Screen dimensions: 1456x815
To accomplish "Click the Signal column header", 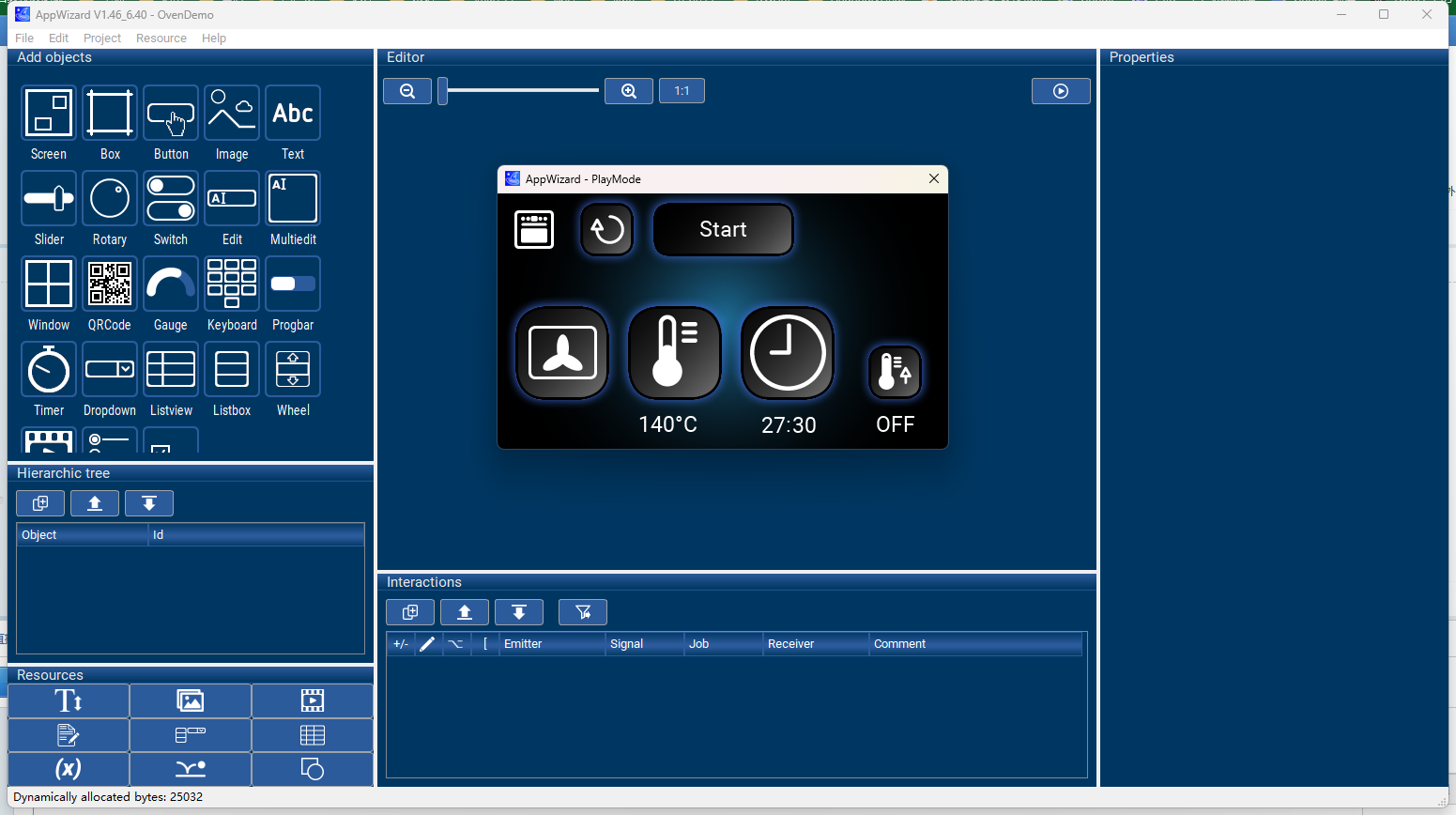I will pos(644,644).
